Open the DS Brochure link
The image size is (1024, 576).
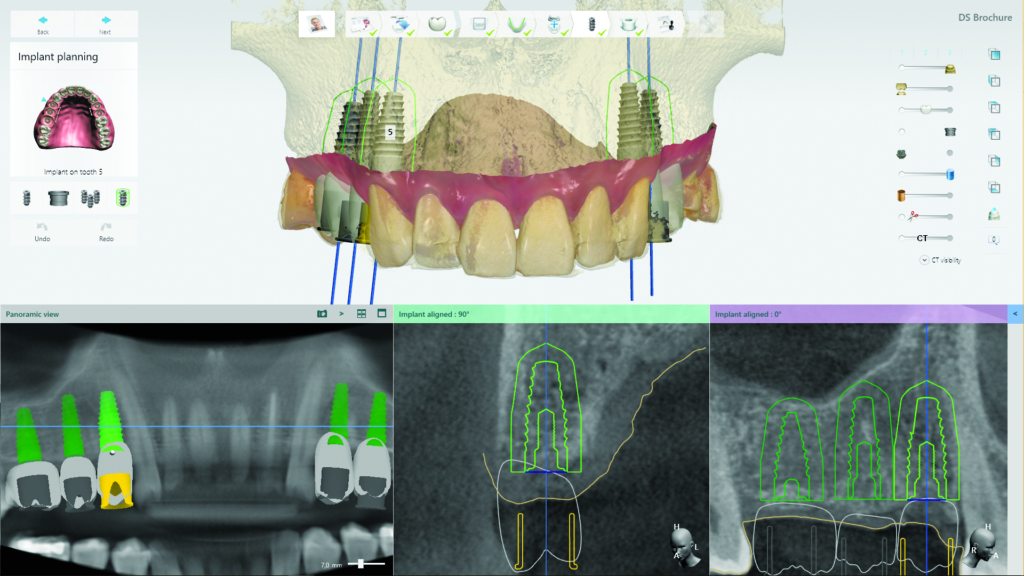[x=985, y=17]
